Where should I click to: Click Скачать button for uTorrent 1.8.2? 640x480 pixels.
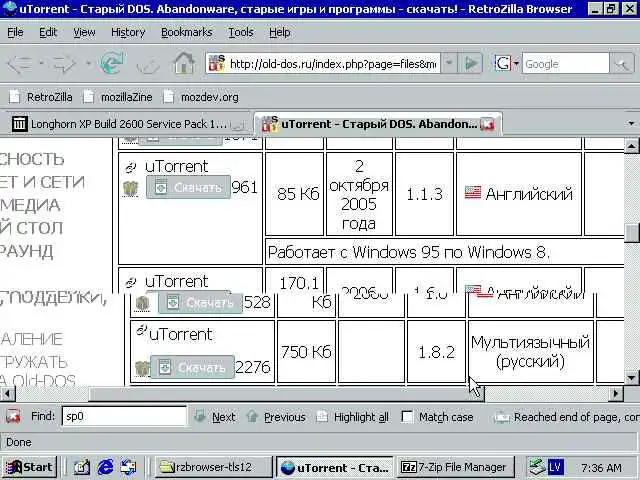(x=192, y=367)
